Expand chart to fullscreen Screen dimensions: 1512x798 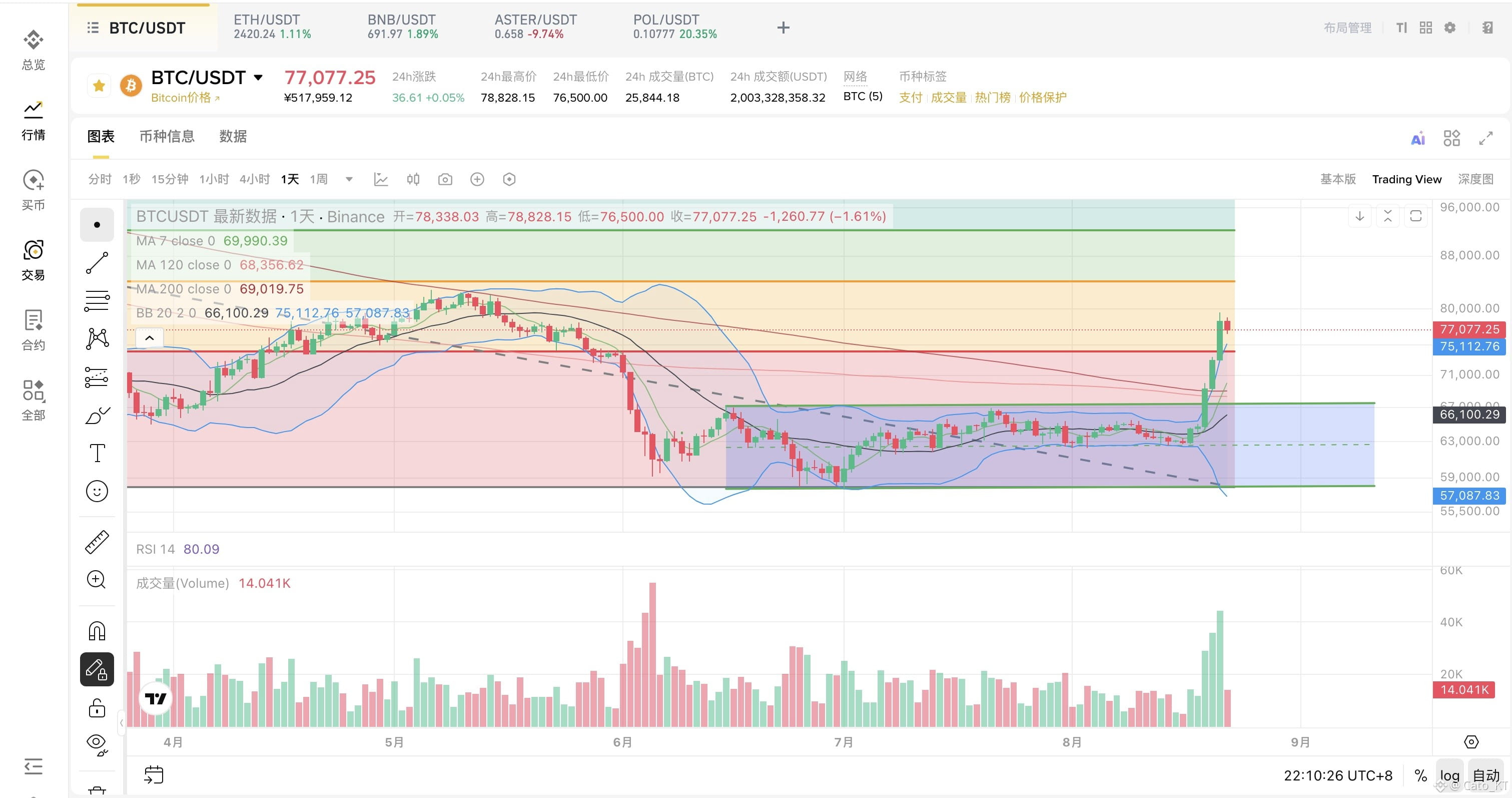coord(1485,138)
